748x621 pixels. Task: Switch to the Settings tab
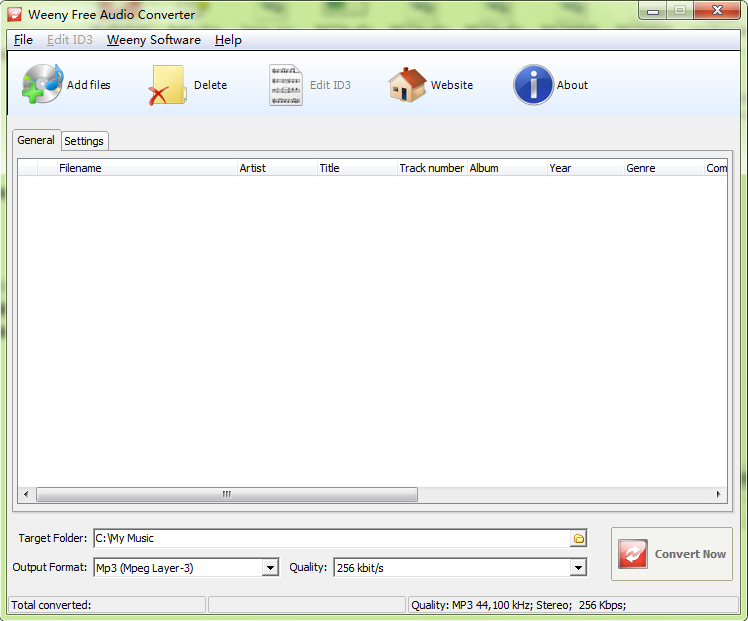(x=84, y=141)
